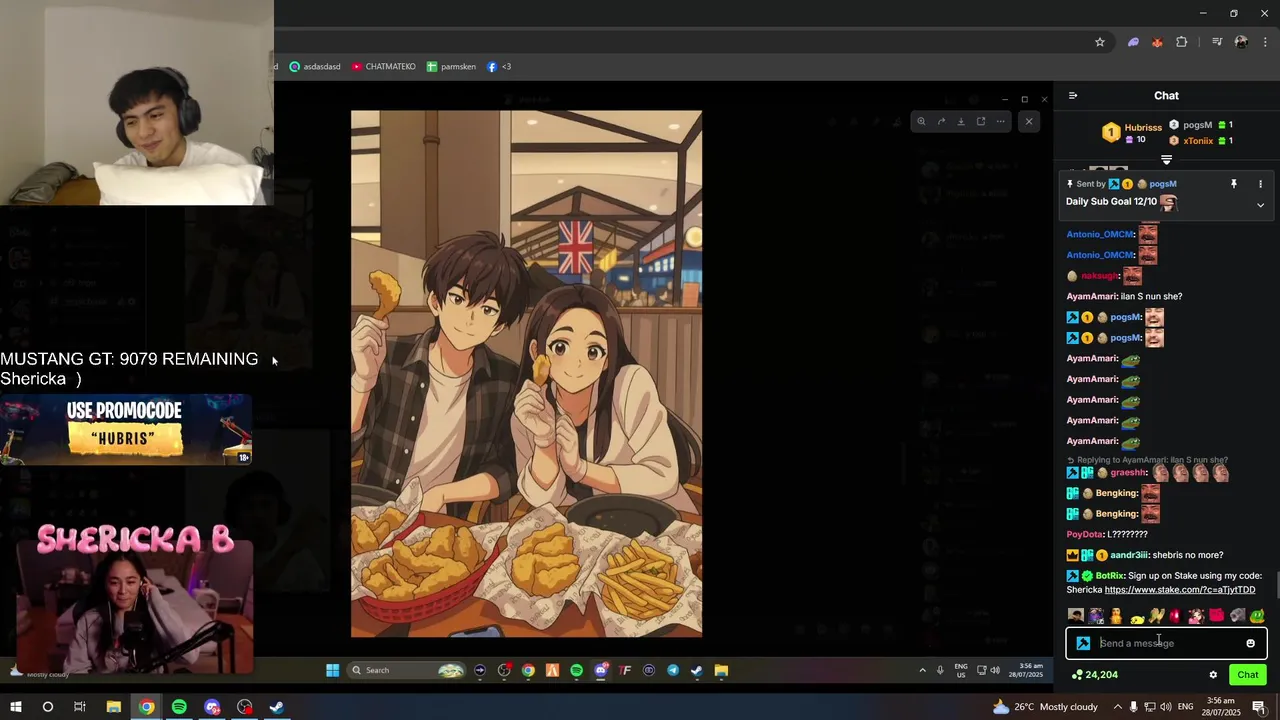Open Task View on the Windows taskbar

point(80,707)
